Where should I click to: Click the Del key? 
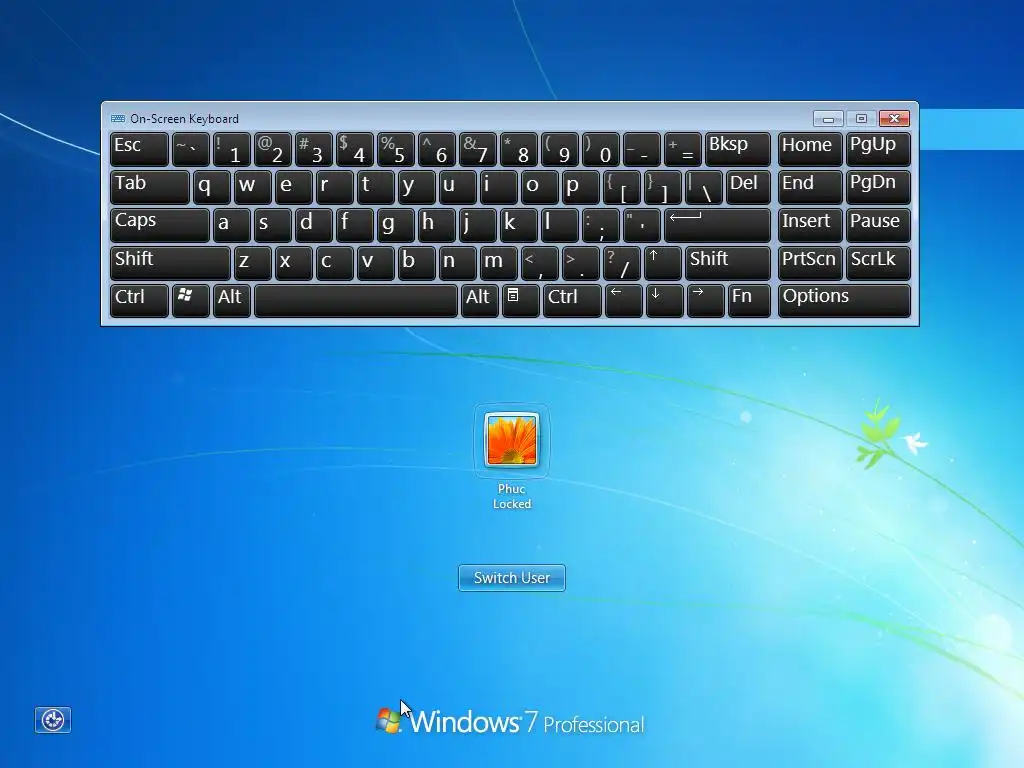(x=748, y=187)
